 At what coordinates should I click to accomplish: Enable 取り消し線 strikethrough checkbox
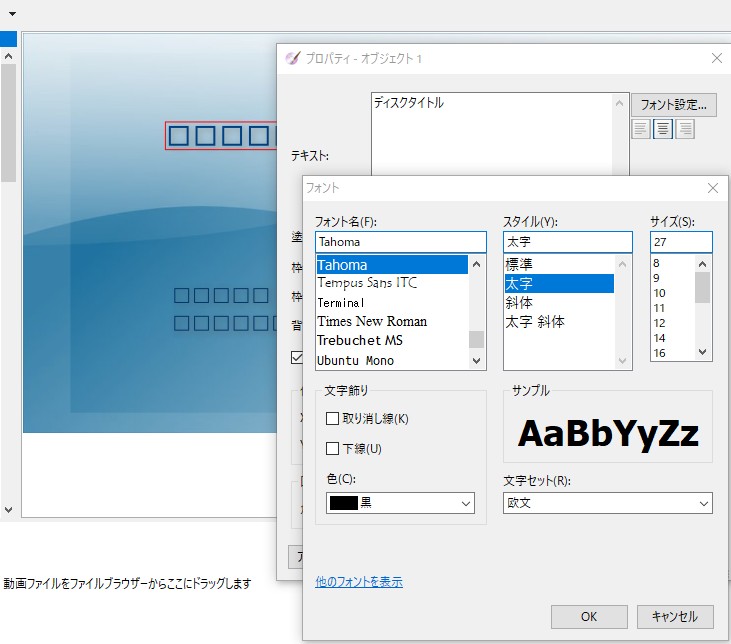point(332,418)
